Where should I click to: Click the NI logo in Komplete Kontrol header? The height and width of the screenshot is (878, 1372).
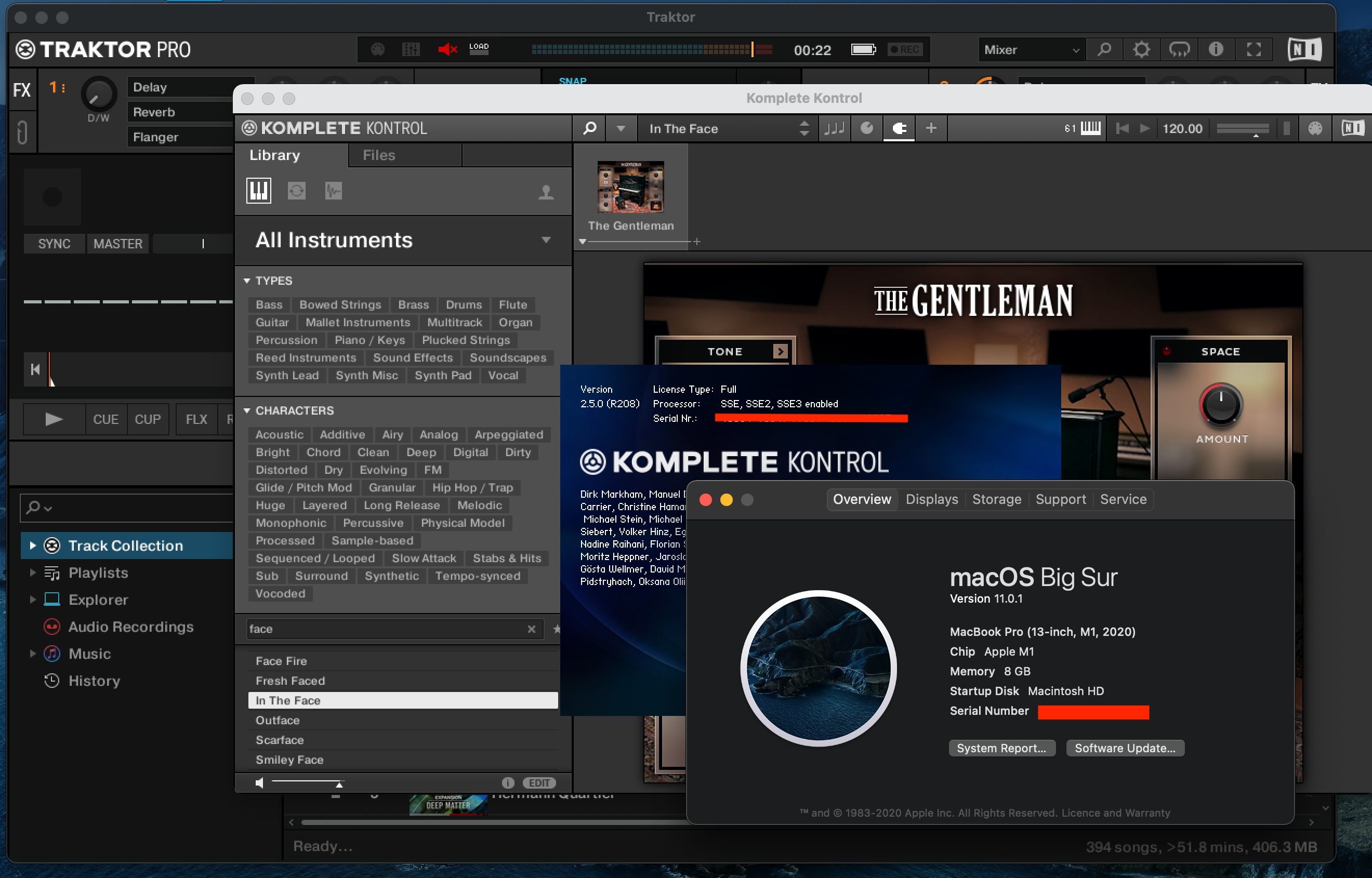[1352, 128]
